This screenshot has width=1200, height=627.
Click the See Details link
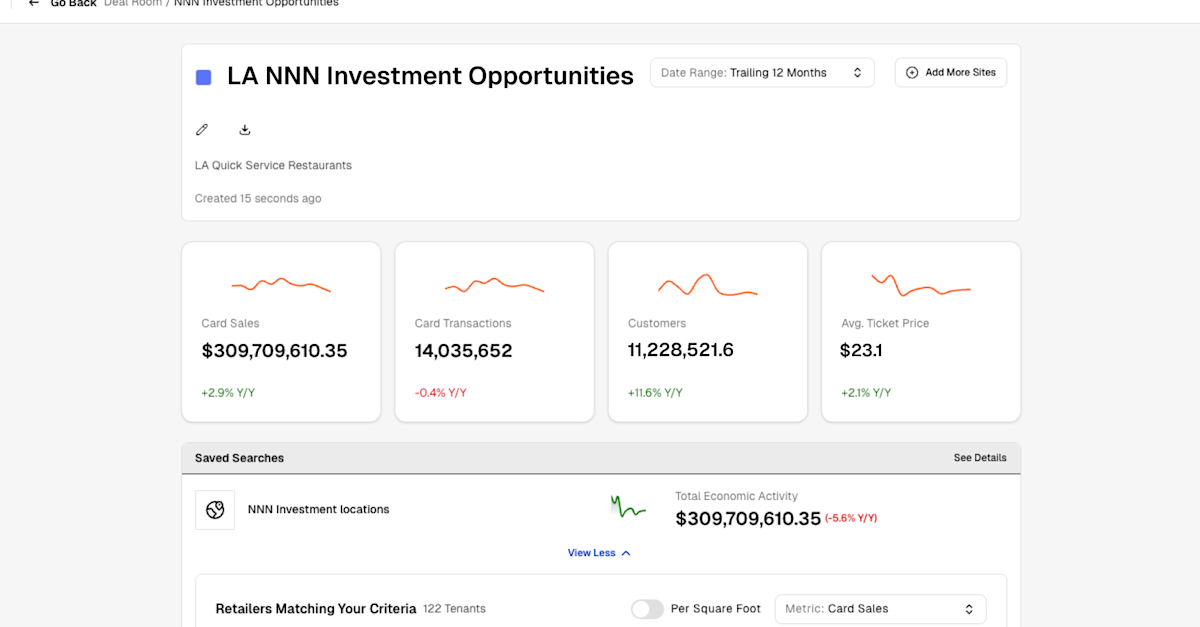click(980, 458)
